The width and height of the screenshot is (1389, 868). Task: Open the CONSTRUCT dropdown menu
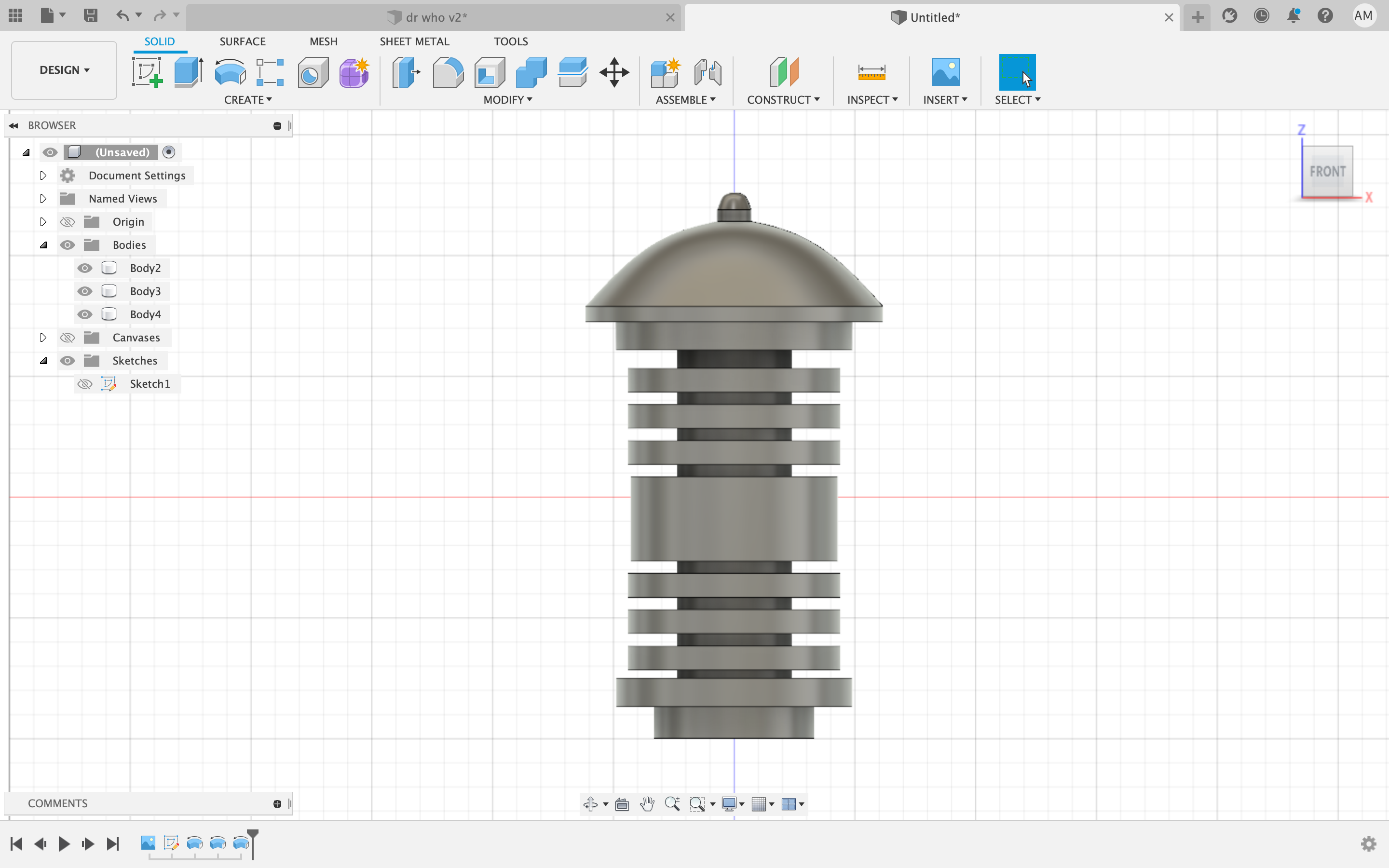pyautogui.click(x=783, y=100)
